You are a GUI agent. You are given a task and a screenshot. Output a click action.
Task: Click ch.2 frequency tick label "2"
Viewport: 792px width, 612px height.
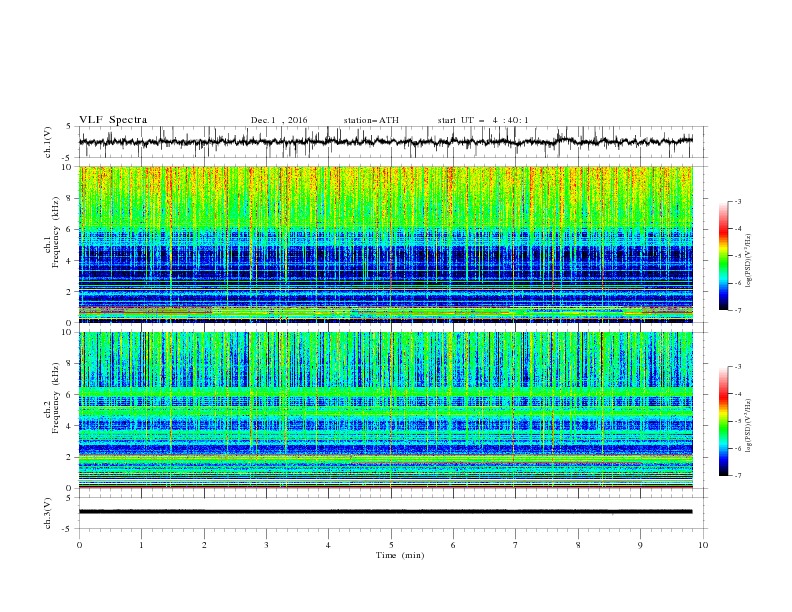click(69, 457)
